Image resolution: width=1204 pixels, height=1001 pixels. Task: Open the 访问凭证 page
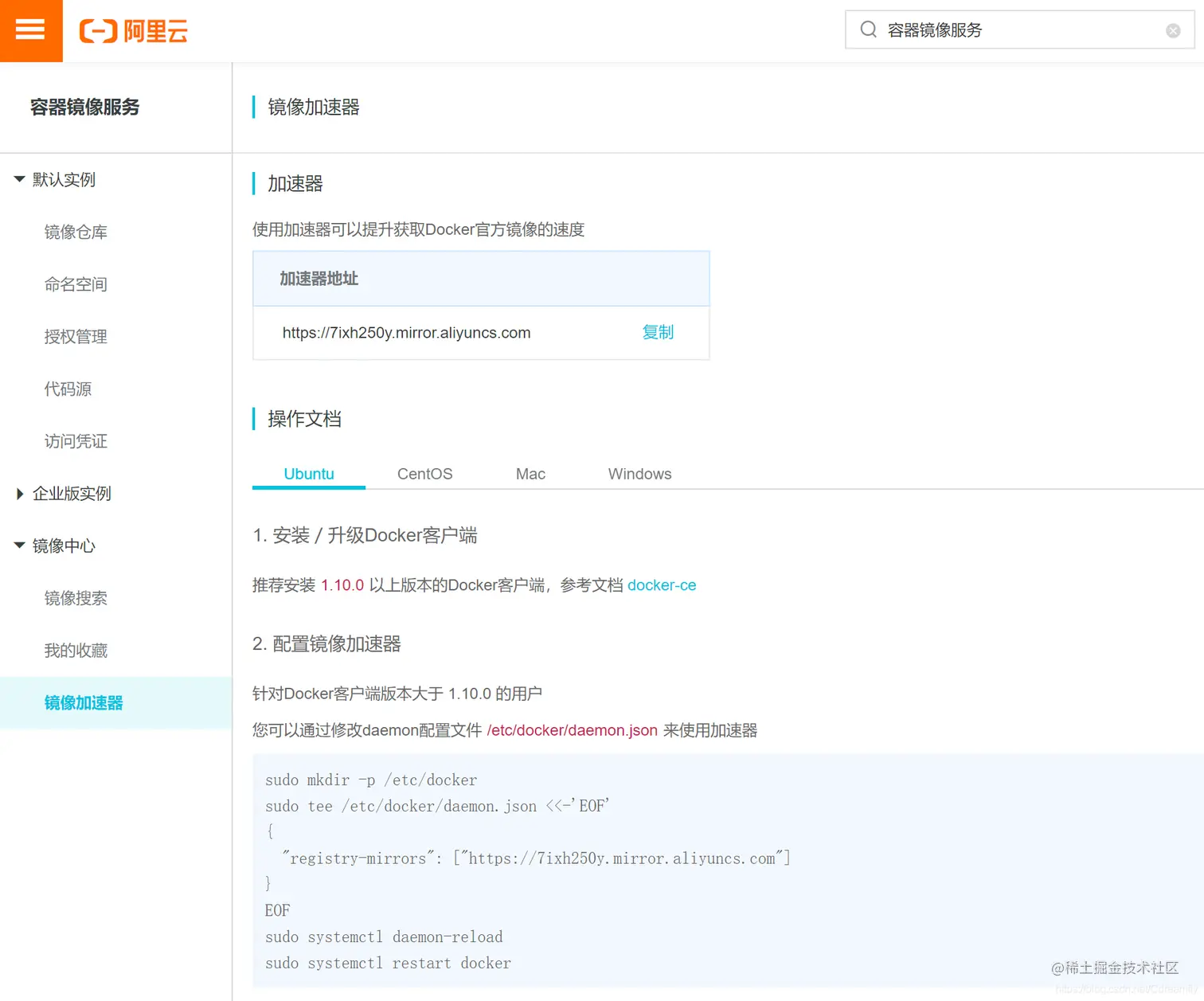[76, 441]
